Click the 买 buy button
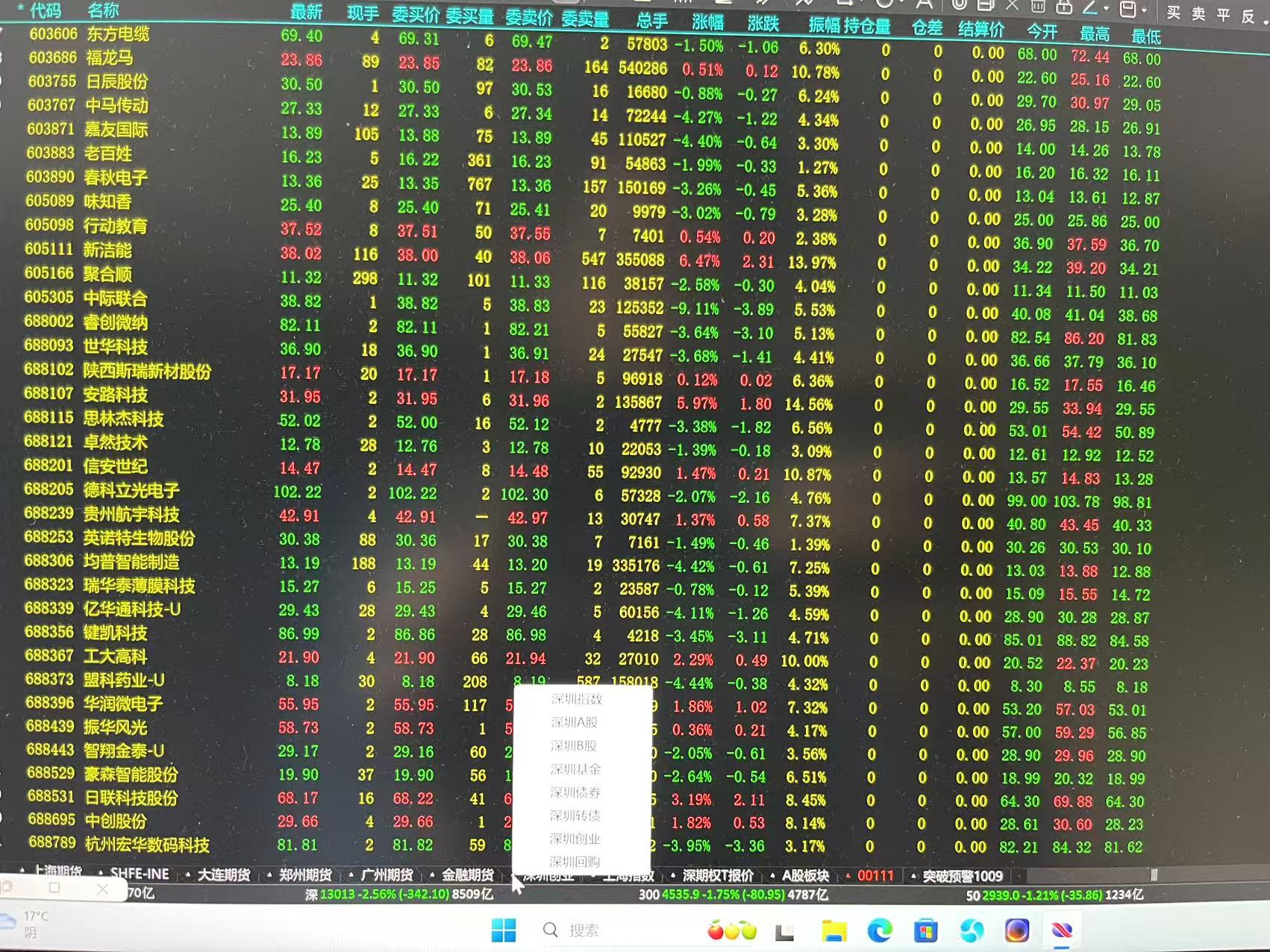The width and height of the screenshot is (1270, 952). [1174, 13]
